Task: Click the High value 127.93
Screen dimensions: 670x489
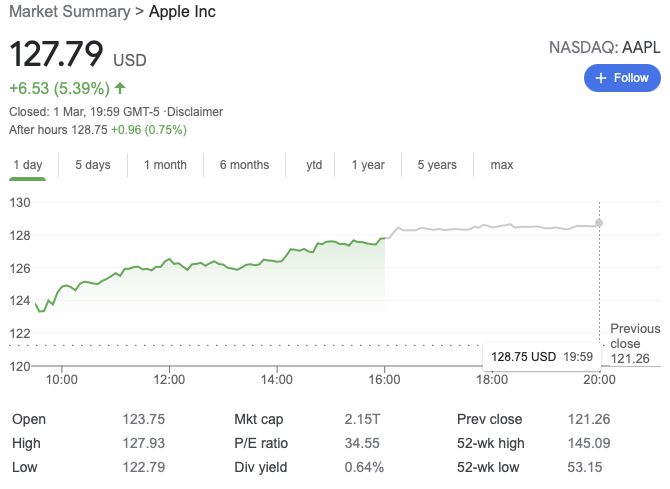Action: (144, 443)
